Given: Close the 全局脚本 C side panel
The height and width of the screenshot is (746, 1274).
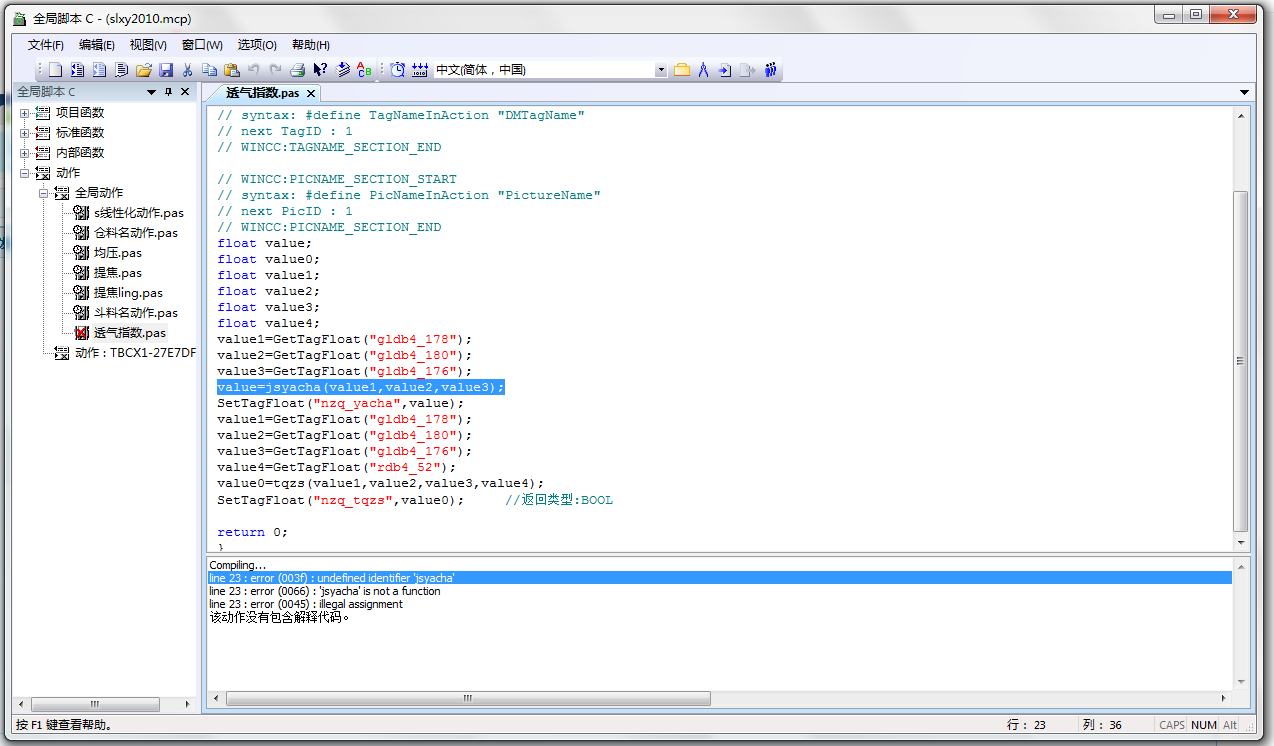Looking at the screenshot, I should click(x=185, y=92).
